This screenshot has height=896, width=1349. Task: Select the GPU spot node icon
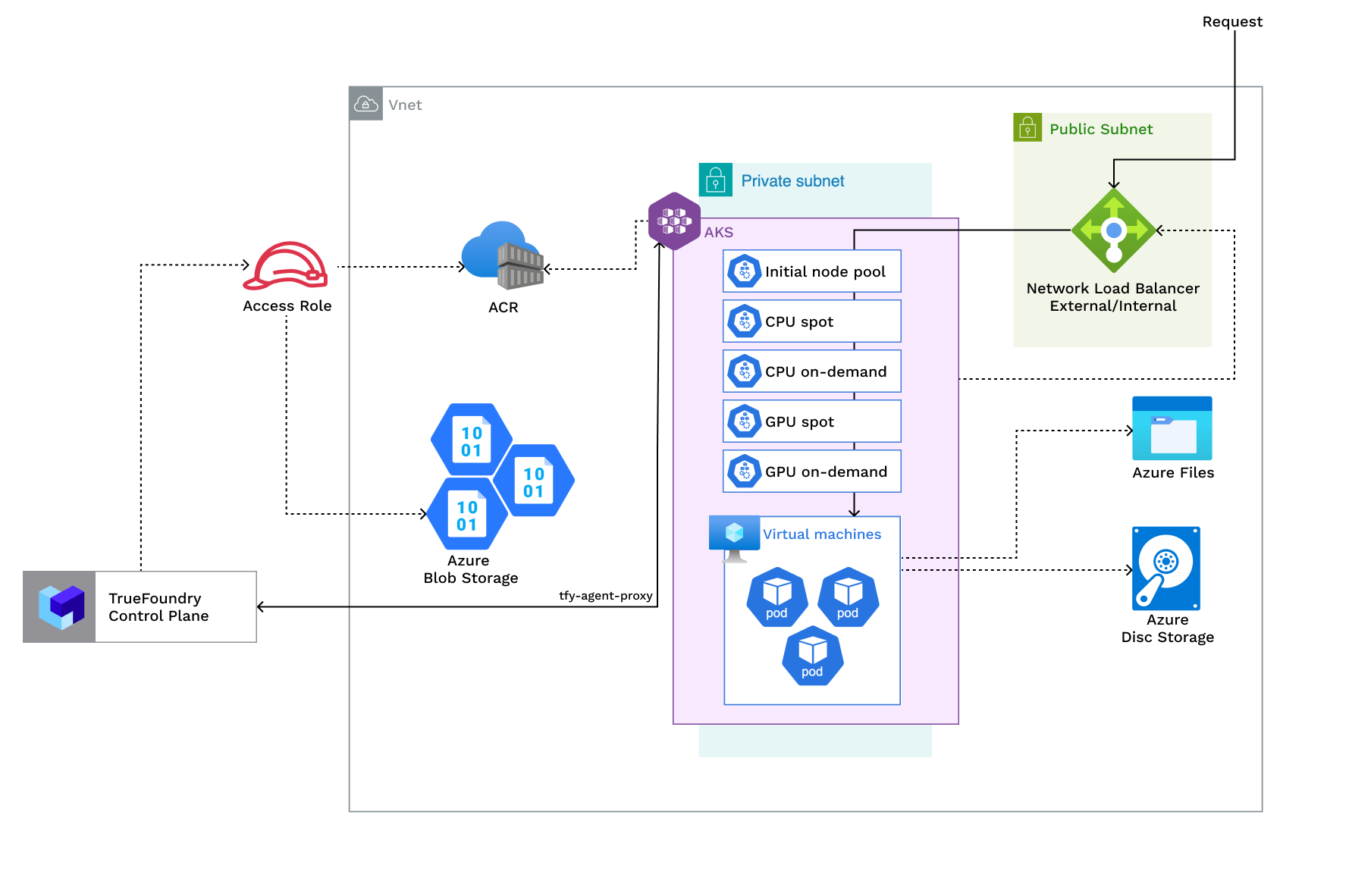[x=745, y=421]
